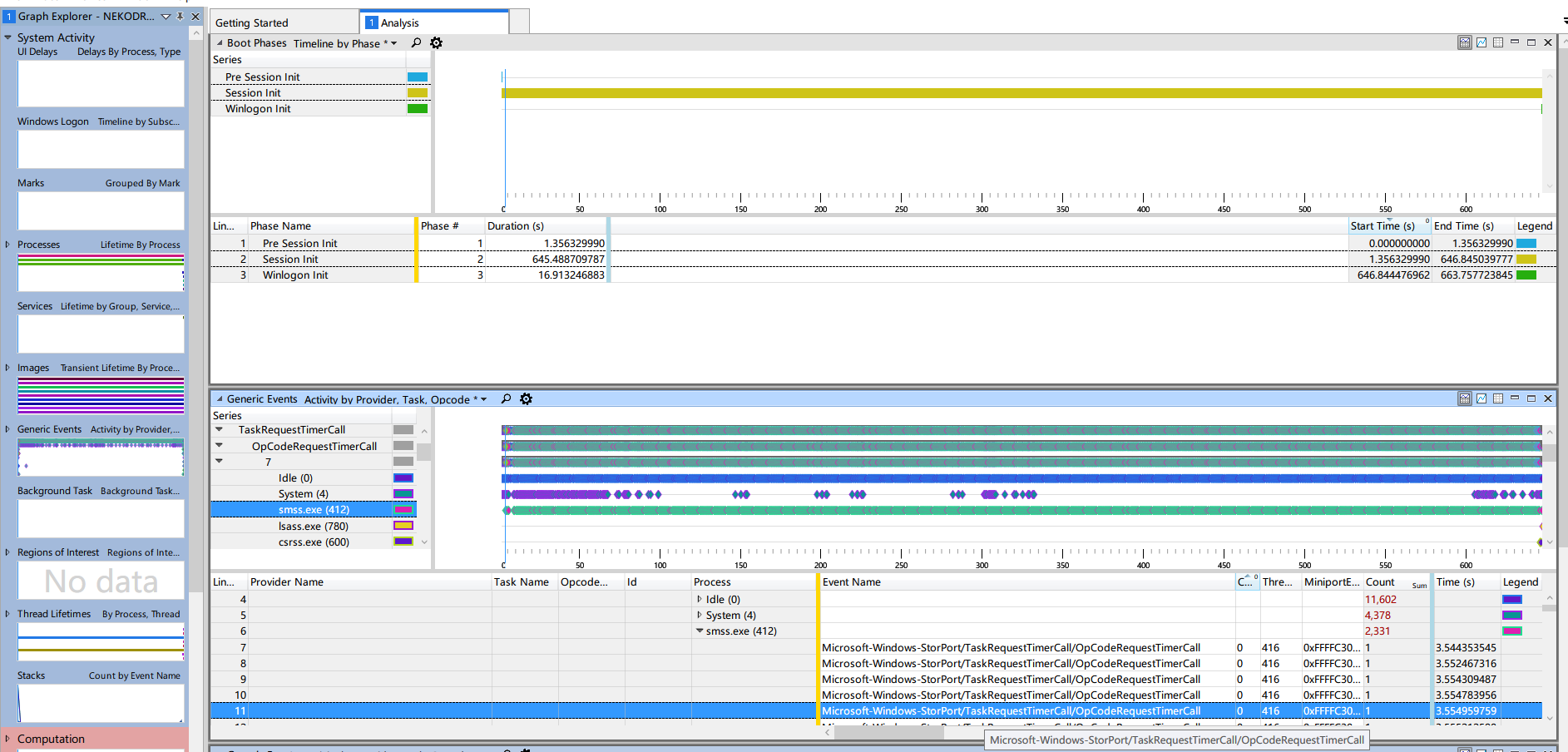The height and width of the screenshot is (752, 1568).
Task: Sort by the Duration (s) column
Action: point(545,225)
